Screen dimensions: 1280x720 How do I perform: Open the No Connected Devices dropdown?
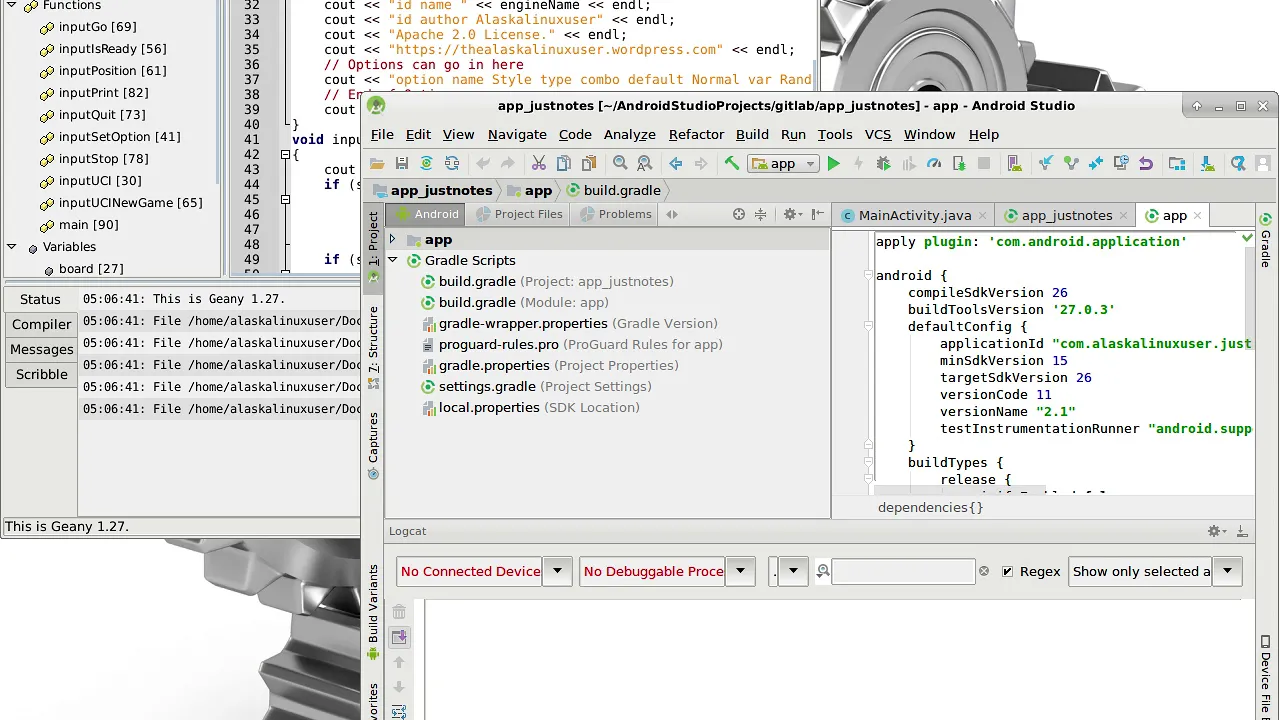coord(485,571)
